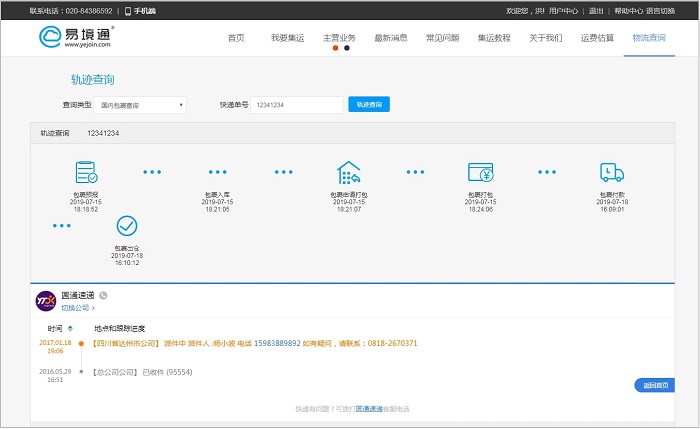Select the black carousel dot under 主营业务
700x429 pixels.
point(346,48)
